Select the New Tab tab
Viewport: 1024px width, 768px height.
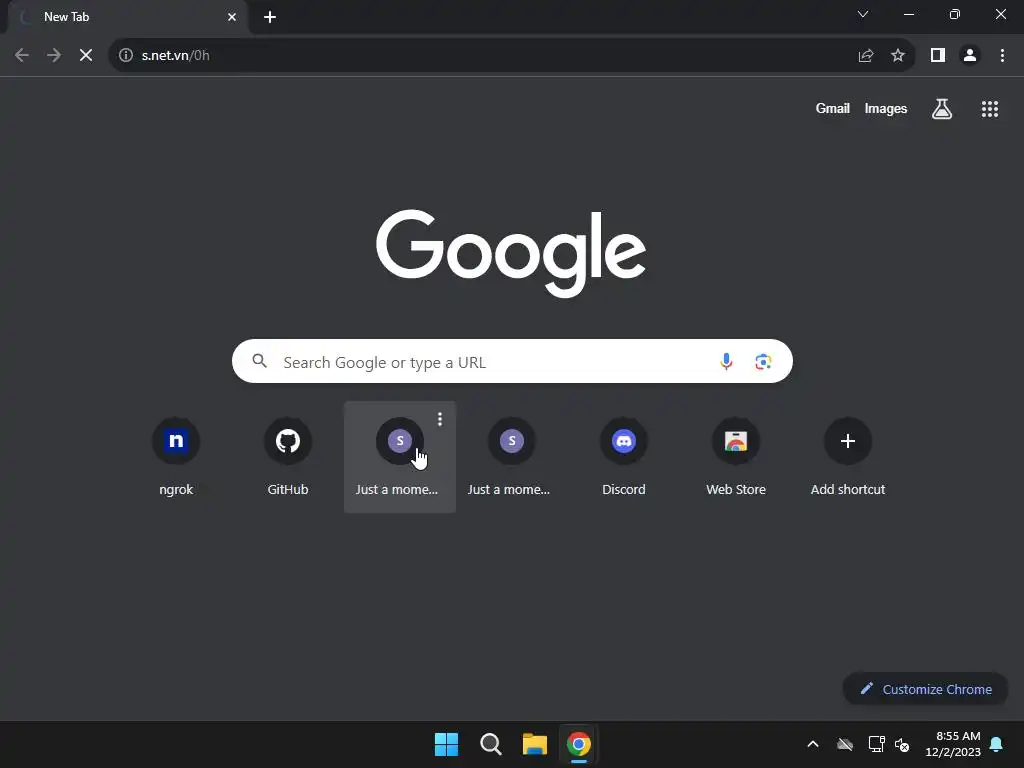pos(128,17)
